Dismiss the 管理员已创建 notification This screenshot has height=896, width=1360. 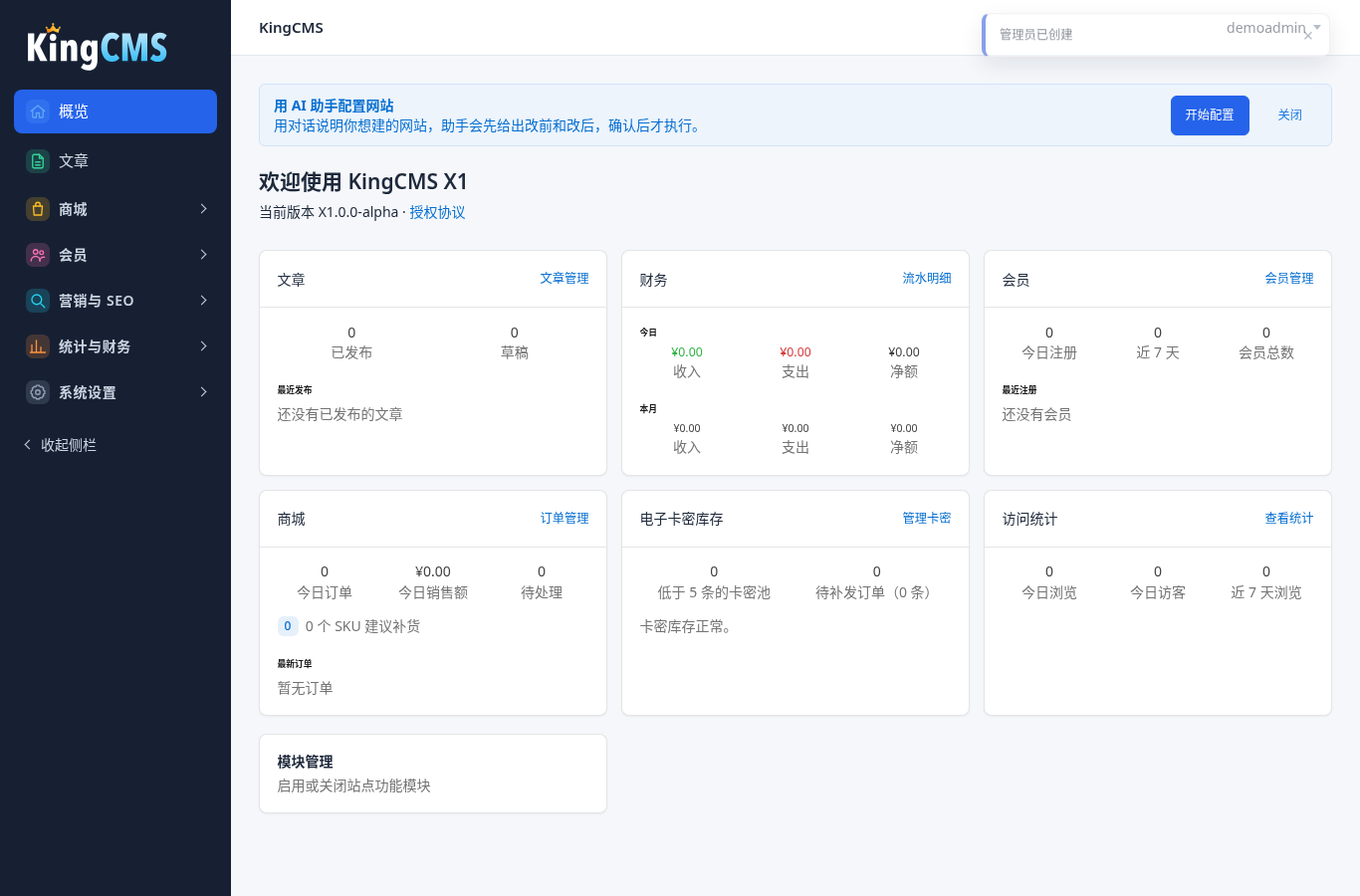tap(1308, 36)
